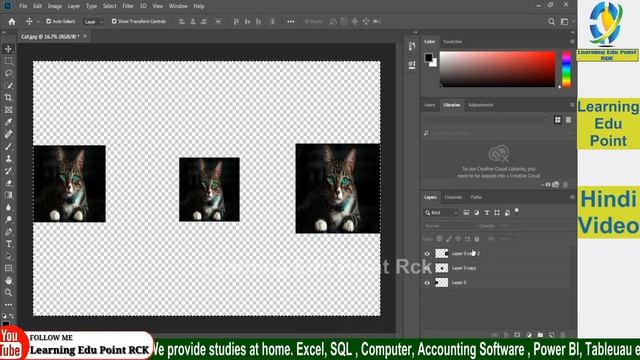
Task: Switch to the Adjustments tab
Action: coord(480,105)
